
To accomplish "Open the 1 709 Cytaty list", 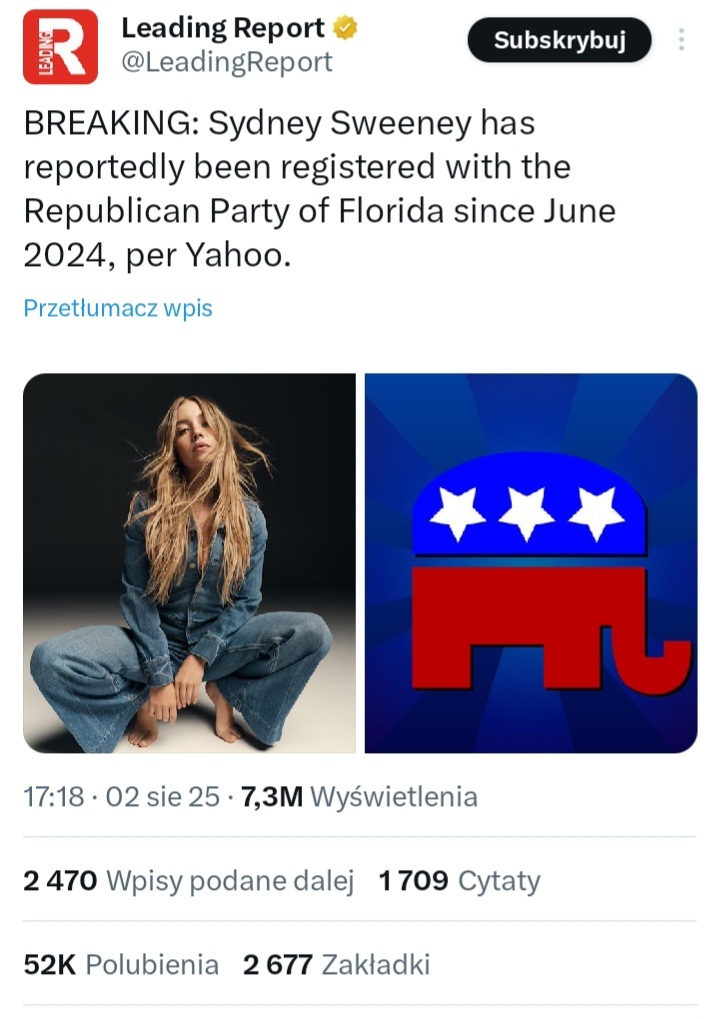I will [x=459, y=881].
